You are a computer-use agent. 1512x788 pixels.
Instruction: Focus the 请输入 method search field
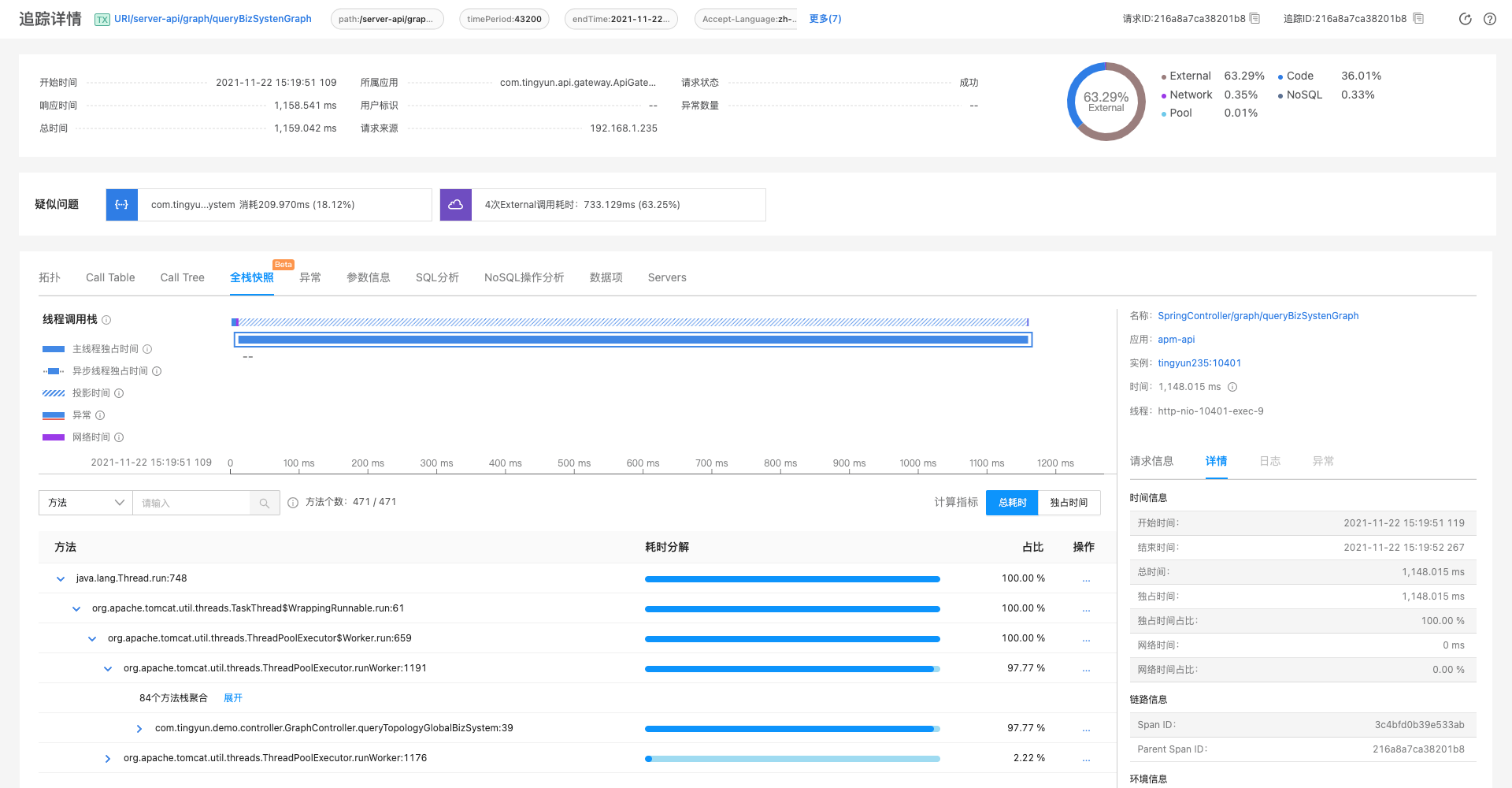tap(191, 503)
